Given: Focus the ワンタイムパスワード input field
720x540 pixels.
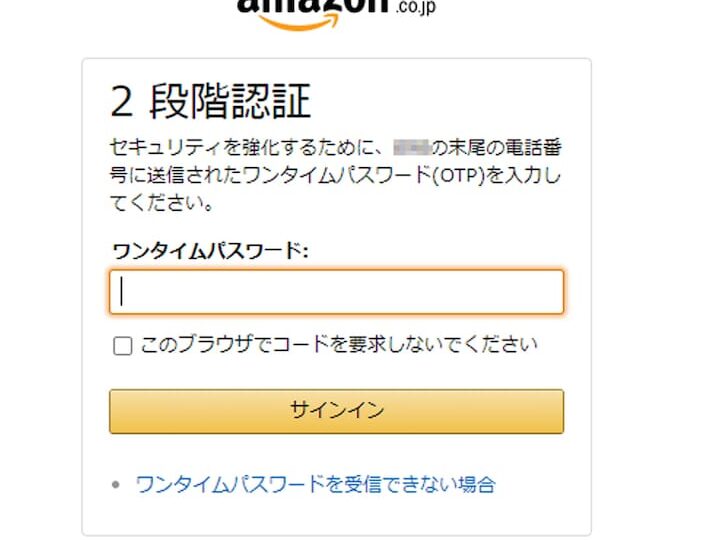Looking at the screenshot, I should click(336, 292).
